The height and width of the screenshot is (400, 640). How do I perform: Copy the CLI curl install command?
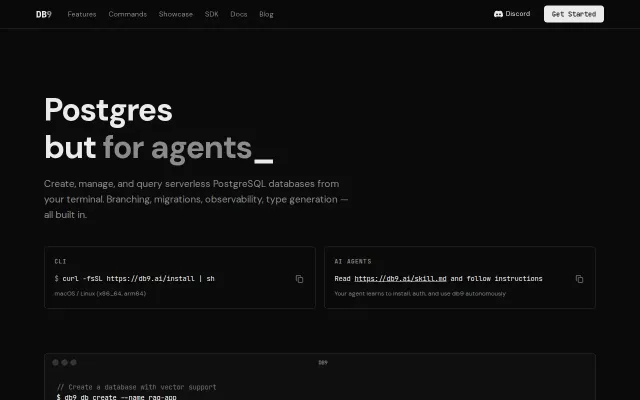click(x=299, y=279)
